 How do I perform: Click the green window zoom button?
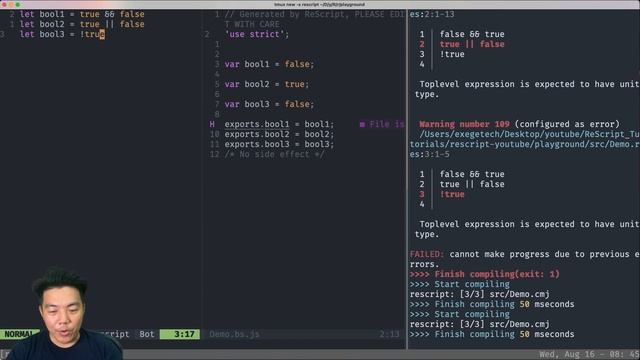[x=18, y=4]
